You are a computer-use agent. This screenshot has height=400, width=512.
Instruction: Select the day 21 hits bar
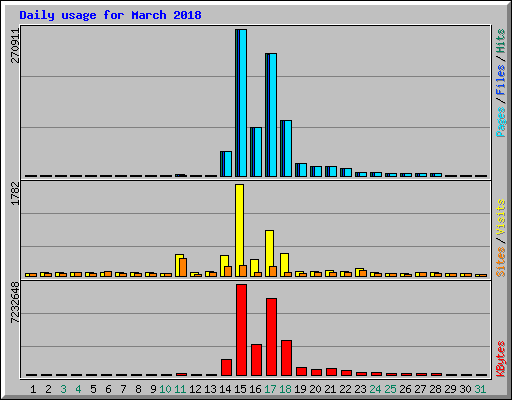(x=331, y=171)
